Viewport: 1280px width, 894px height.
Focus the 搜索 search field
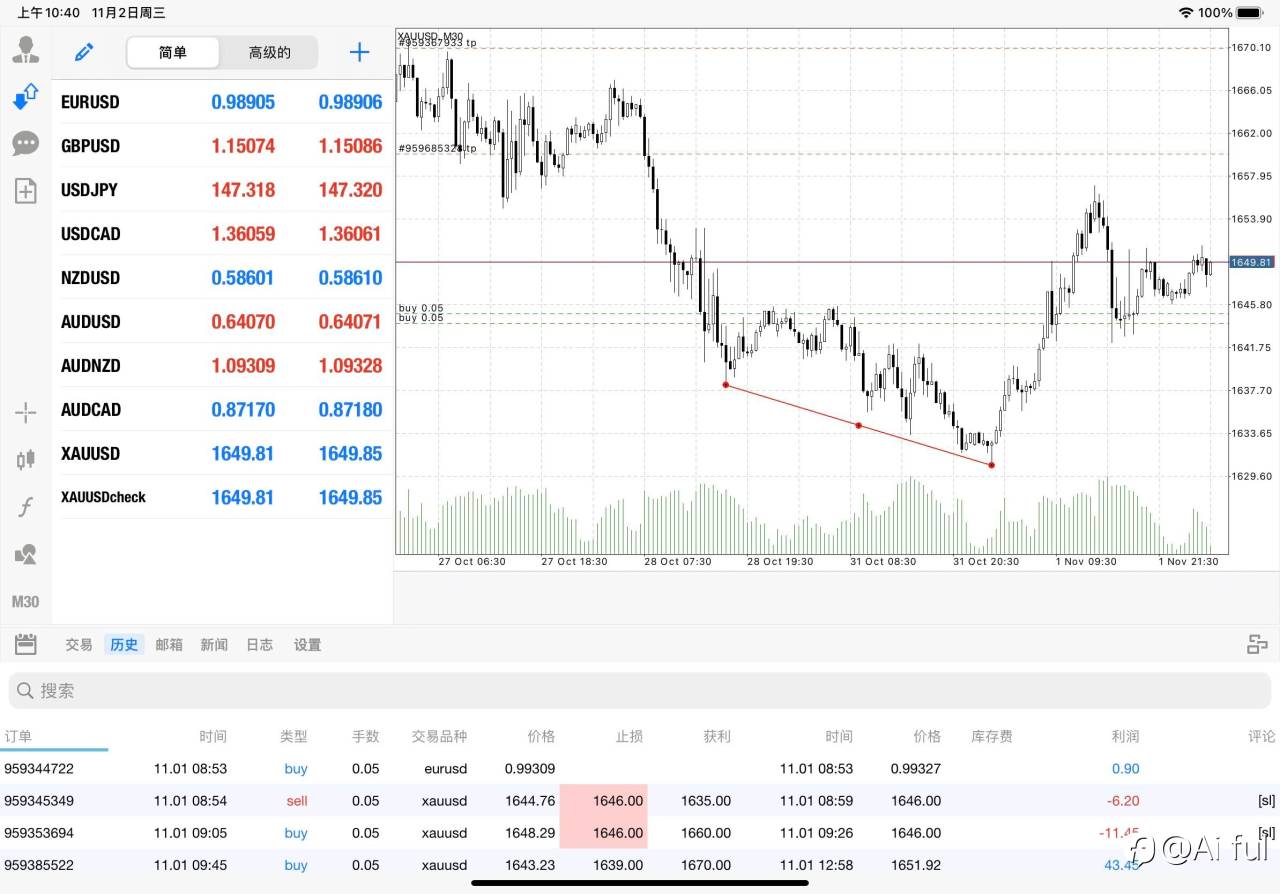click(x=640, y=691)
